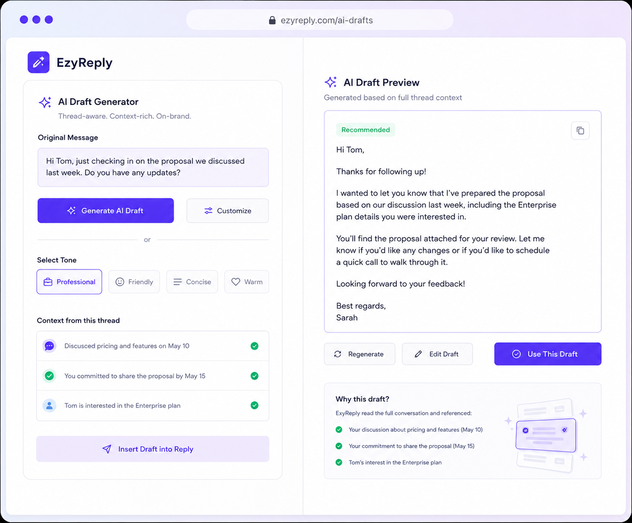The width and height of the screenshot is (632, 523).
Task: Click the Generate AI Draft button
Action: [x=106, y=210]
